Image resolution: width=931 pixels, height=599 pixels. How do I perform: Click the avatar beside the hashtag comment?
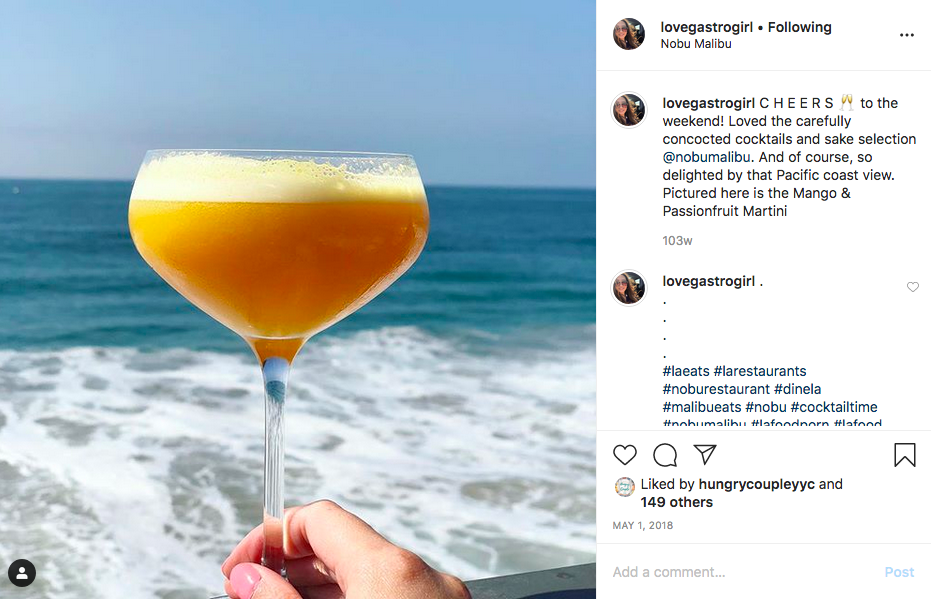coord(629,288)
